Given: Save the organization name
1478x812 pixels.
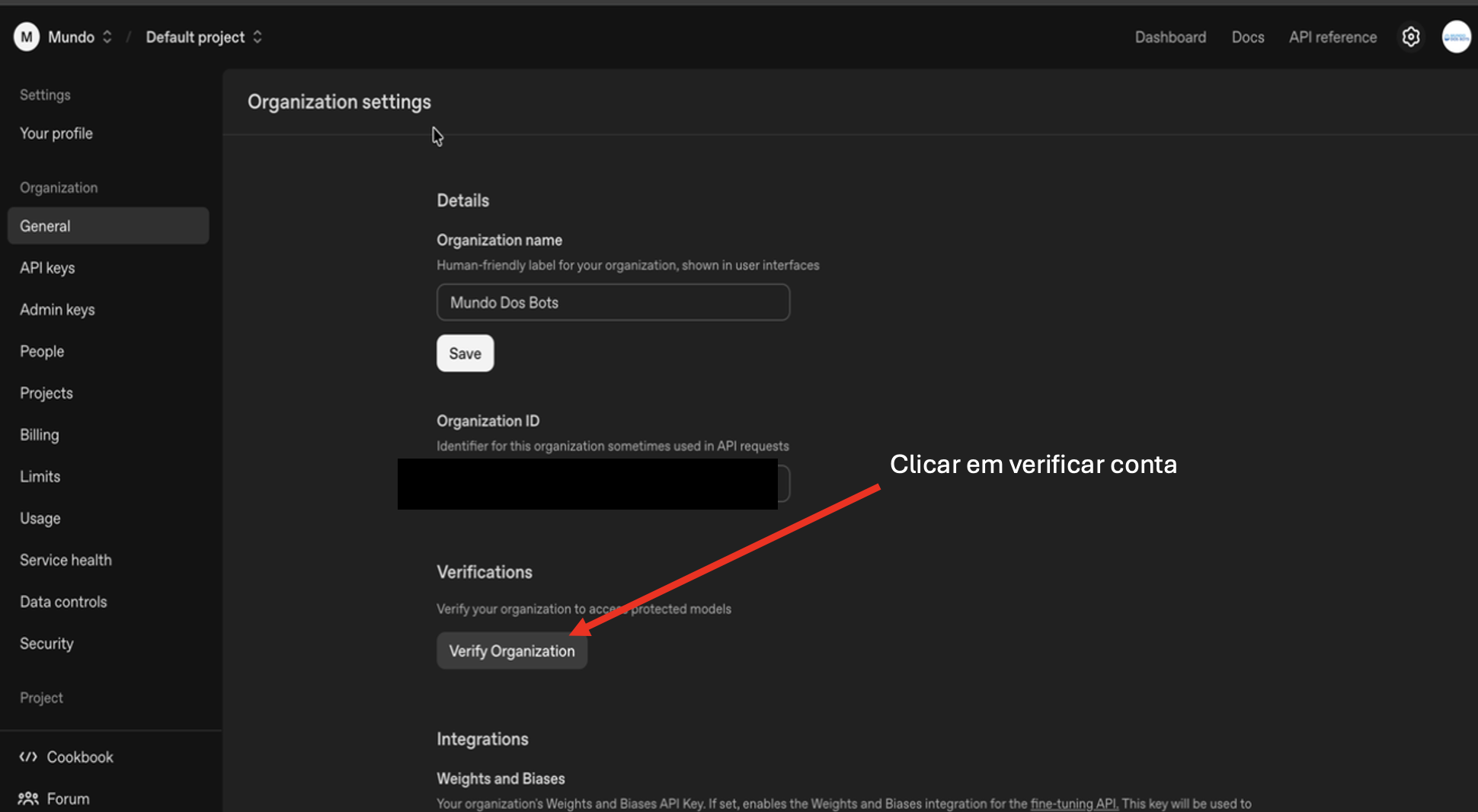Looking at the screenshot, I should [x=465, y=353].
